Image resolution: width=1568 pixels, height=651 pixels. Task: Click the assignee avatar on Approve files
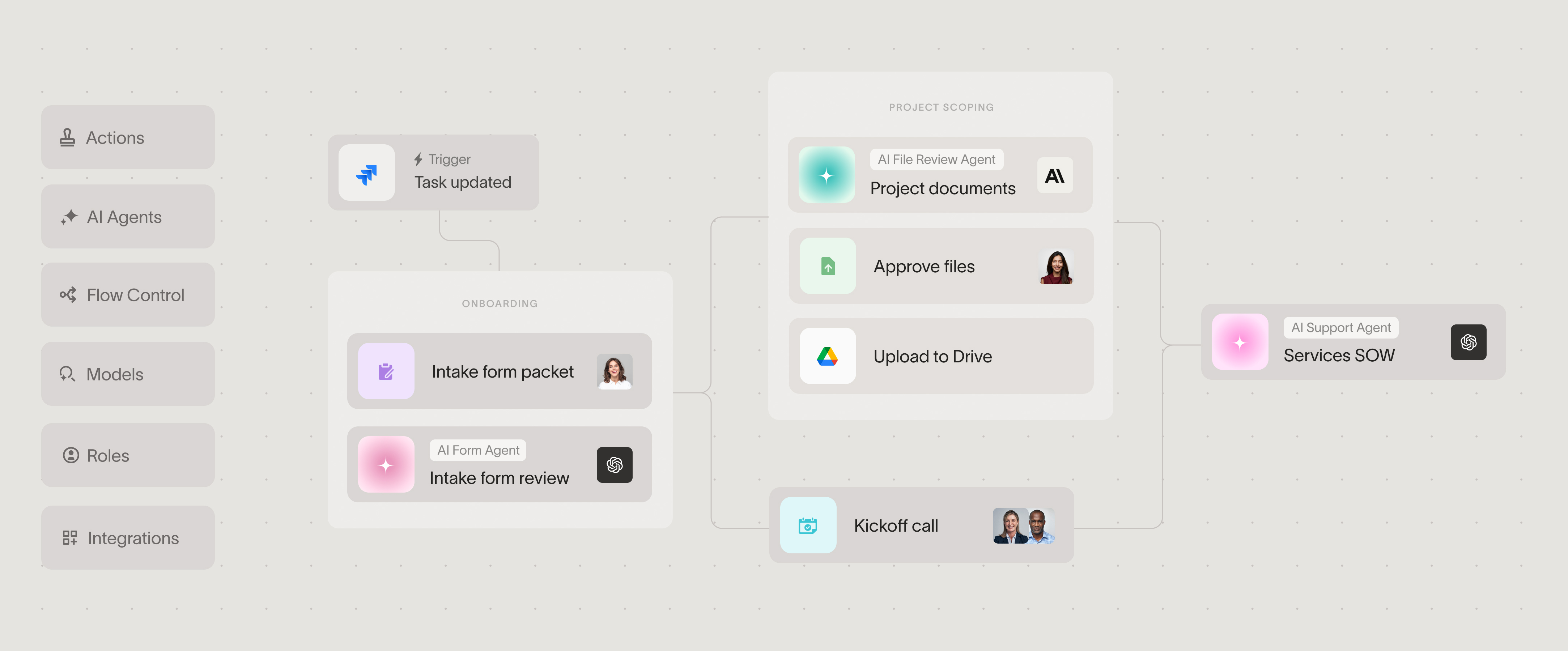click(1055, 267)
